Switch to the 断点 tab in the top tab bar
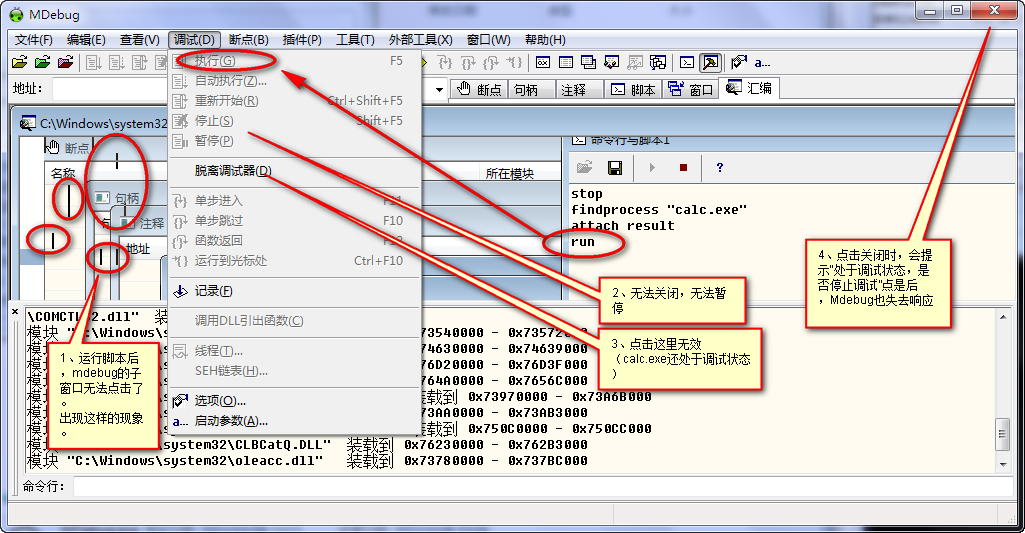This screenshot has height=533, width=1025. coord(480,90)
